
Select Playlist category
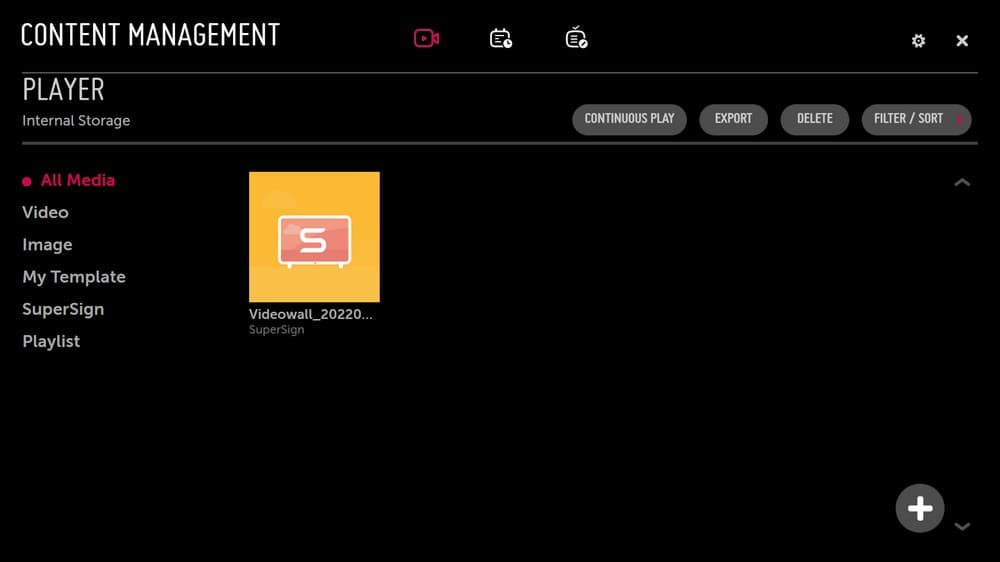(x=51, y=341)
